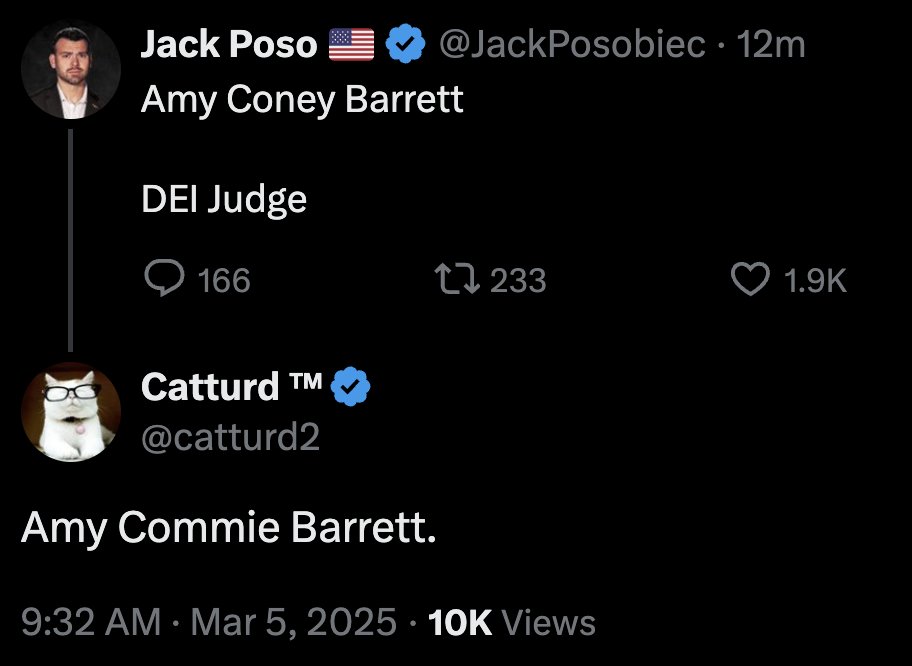Click Catturd's blue verified badge
The width and height of the screenshot is (912, 666).
coord(350,386)
